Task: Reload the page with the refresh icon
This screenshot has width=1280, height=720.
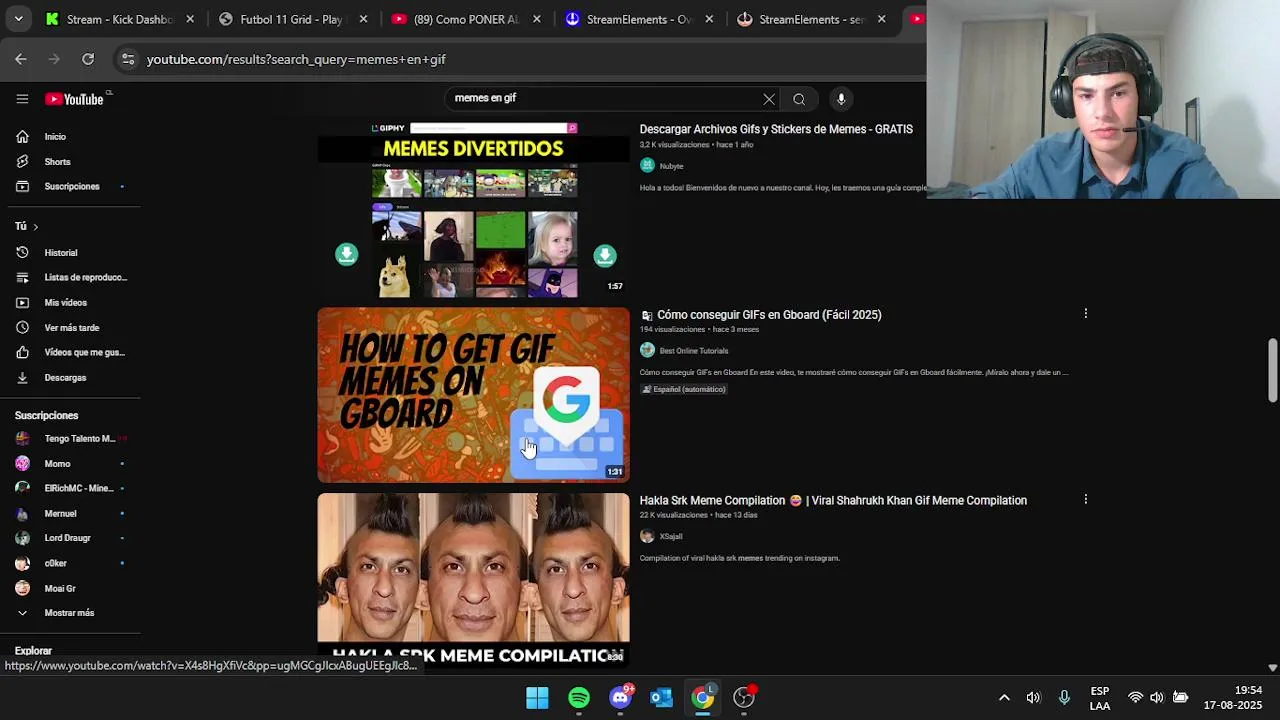Action: click(88, 59)
